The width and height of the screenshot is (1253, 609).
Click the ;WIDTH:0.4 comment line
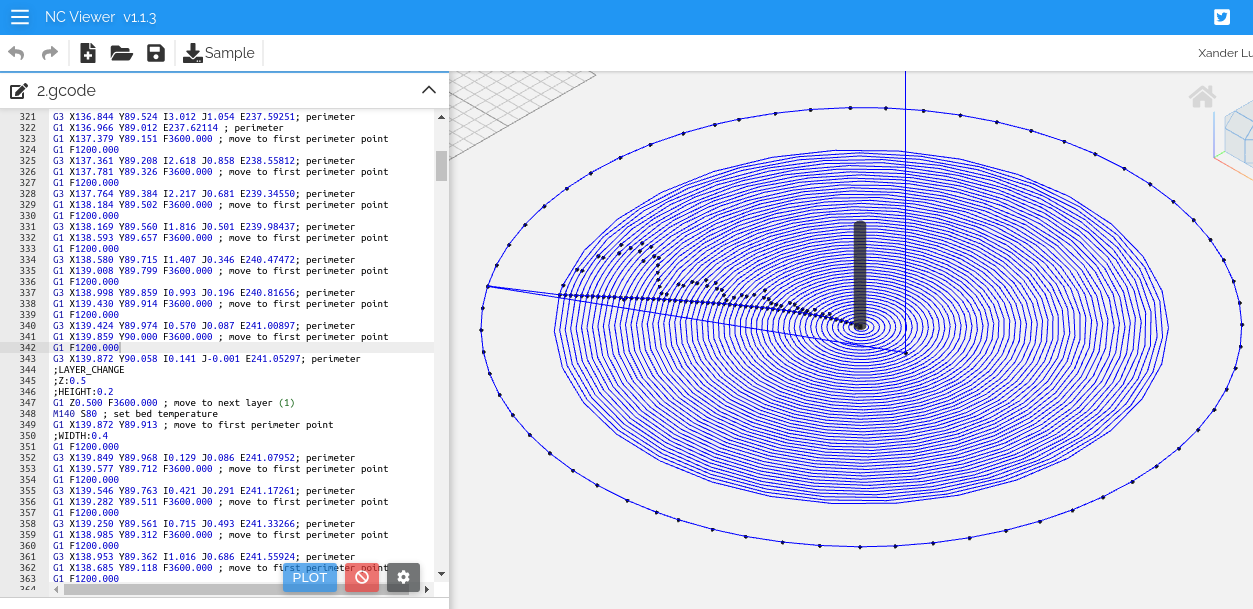click(x=80, y=435)
